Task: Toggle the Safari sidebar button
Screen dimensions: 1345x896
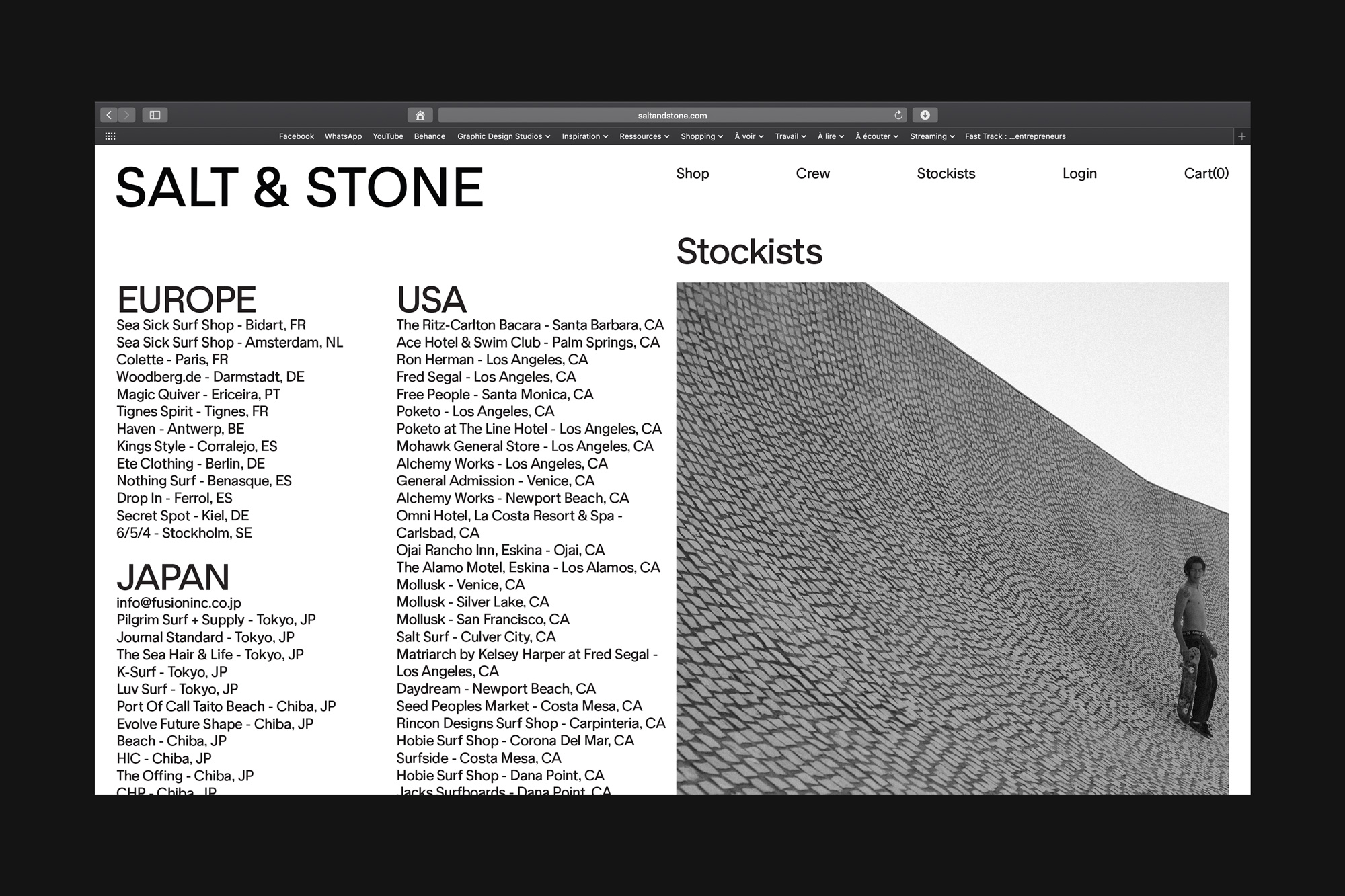Action: click(x=155, y=115)
